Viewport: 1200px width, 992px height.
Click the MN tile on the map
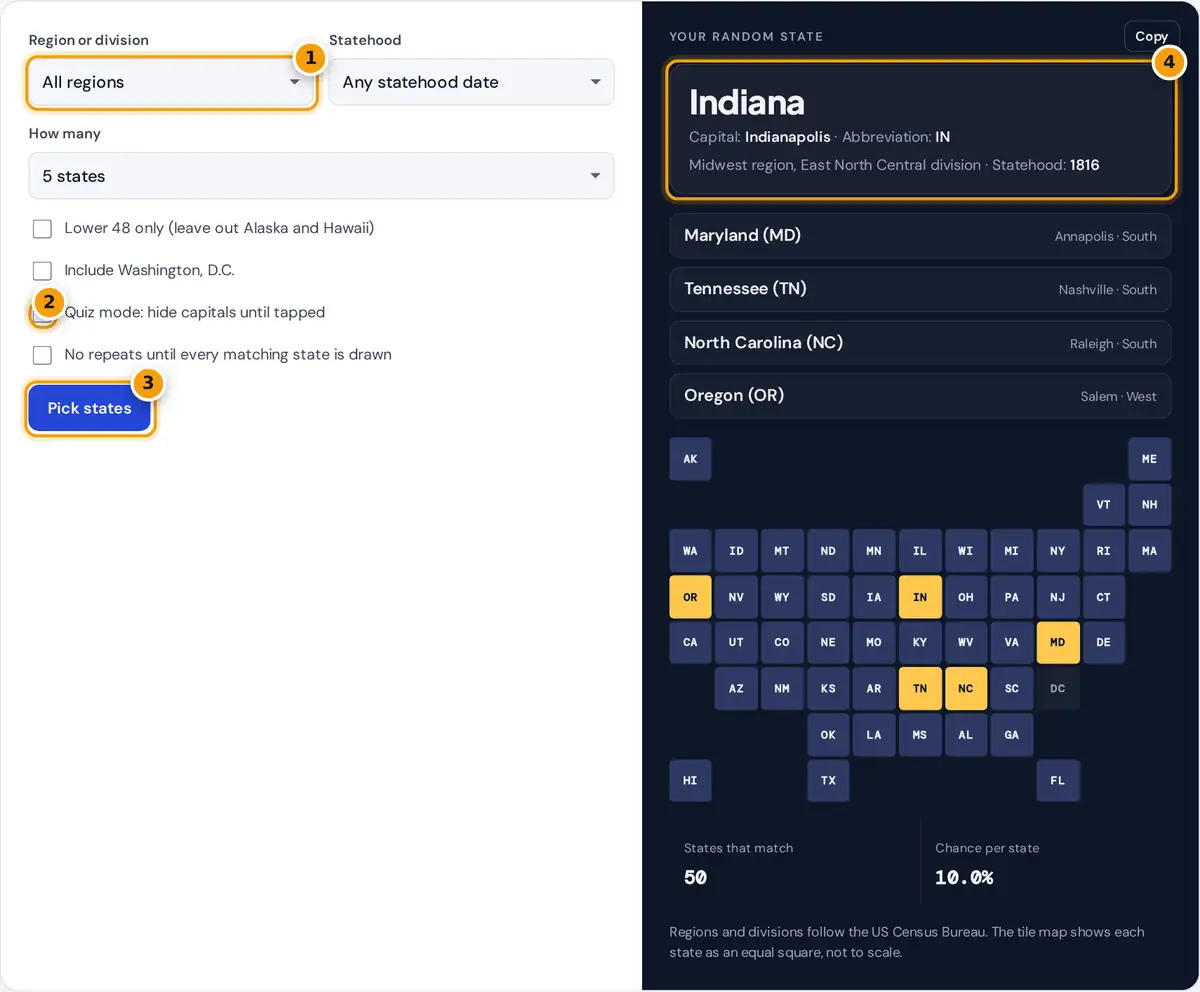point(874,551)
